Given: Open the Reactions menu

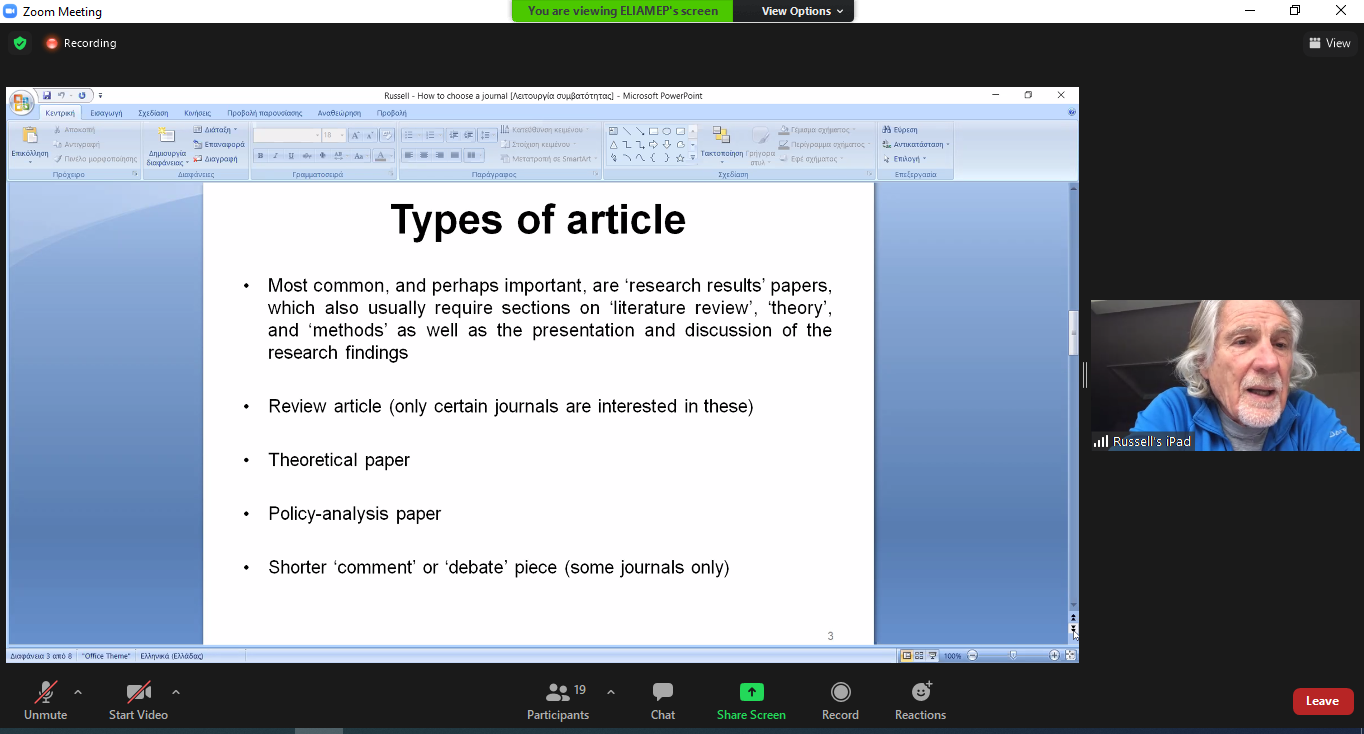Looking at the screenshot, I should (920, 700).
